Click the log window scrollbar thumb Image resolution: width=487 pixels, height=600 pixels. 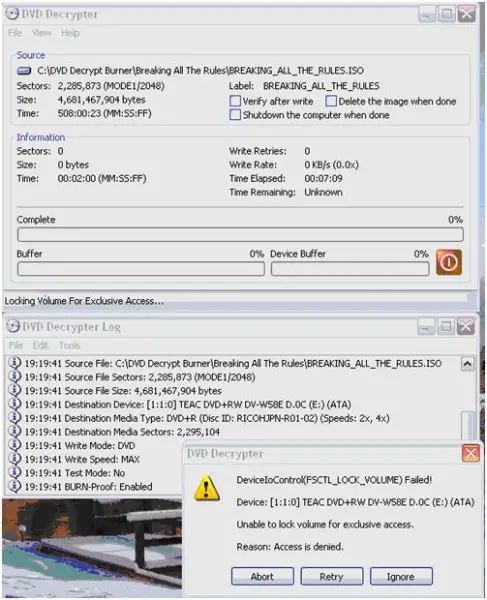pyautogui.click(x=467, y=425)
